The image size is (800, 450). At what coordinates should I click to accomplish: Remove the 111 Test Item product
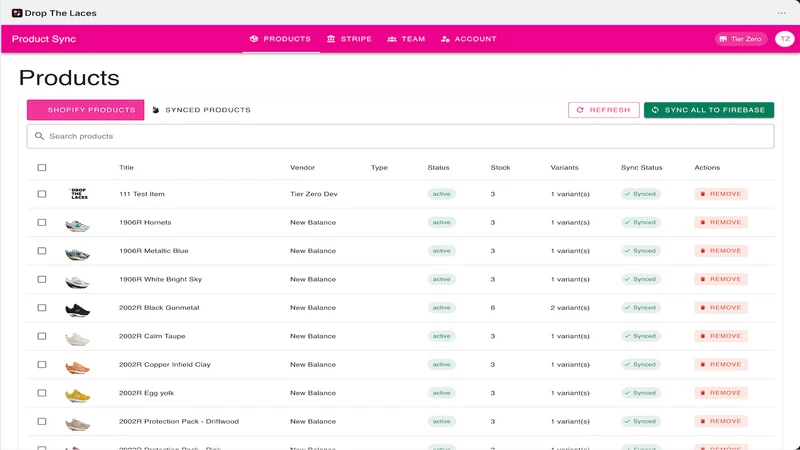pyautogui.click(x=721, y=194)
